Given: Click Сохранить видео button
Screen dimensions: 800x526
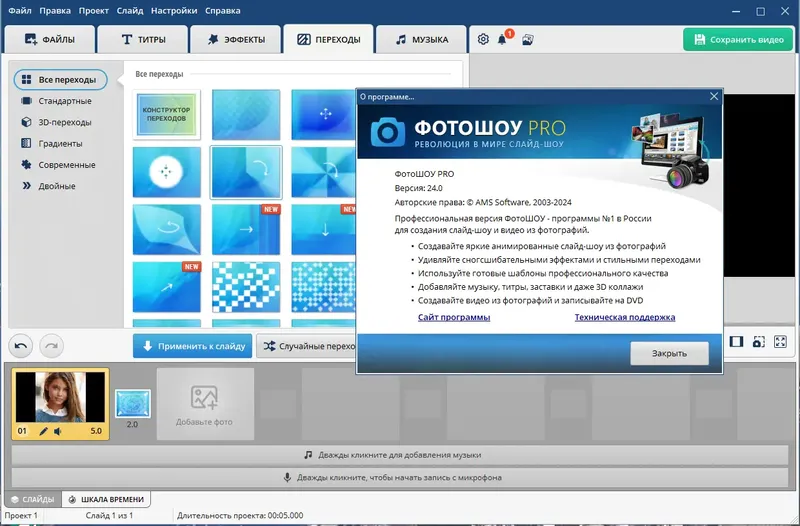Looking at the screenshot, I should pyautogui.click(x=738, y=39).
